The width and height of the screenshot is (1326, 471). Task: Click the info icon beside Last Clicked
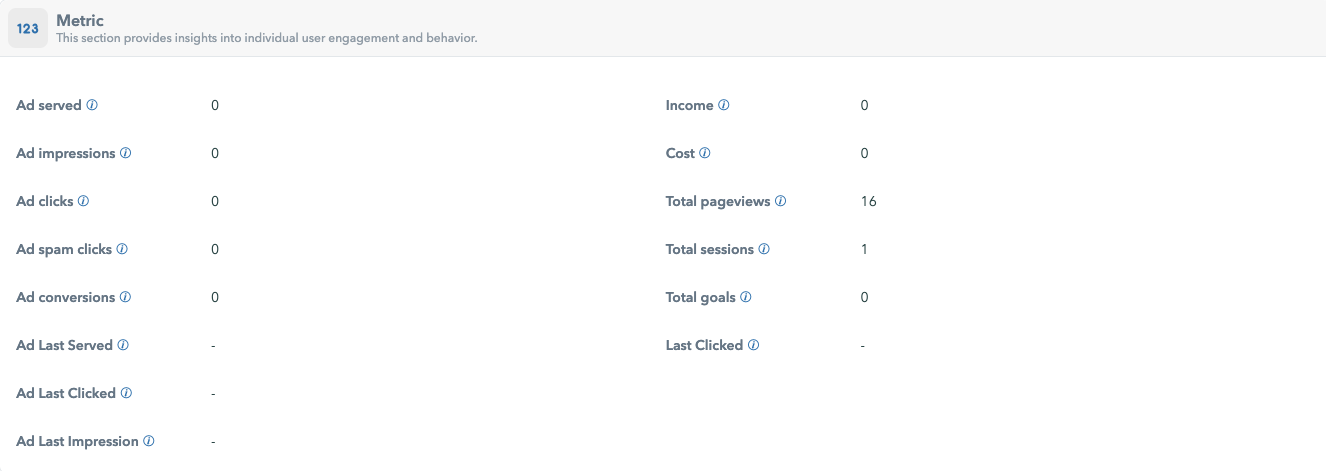754,345
